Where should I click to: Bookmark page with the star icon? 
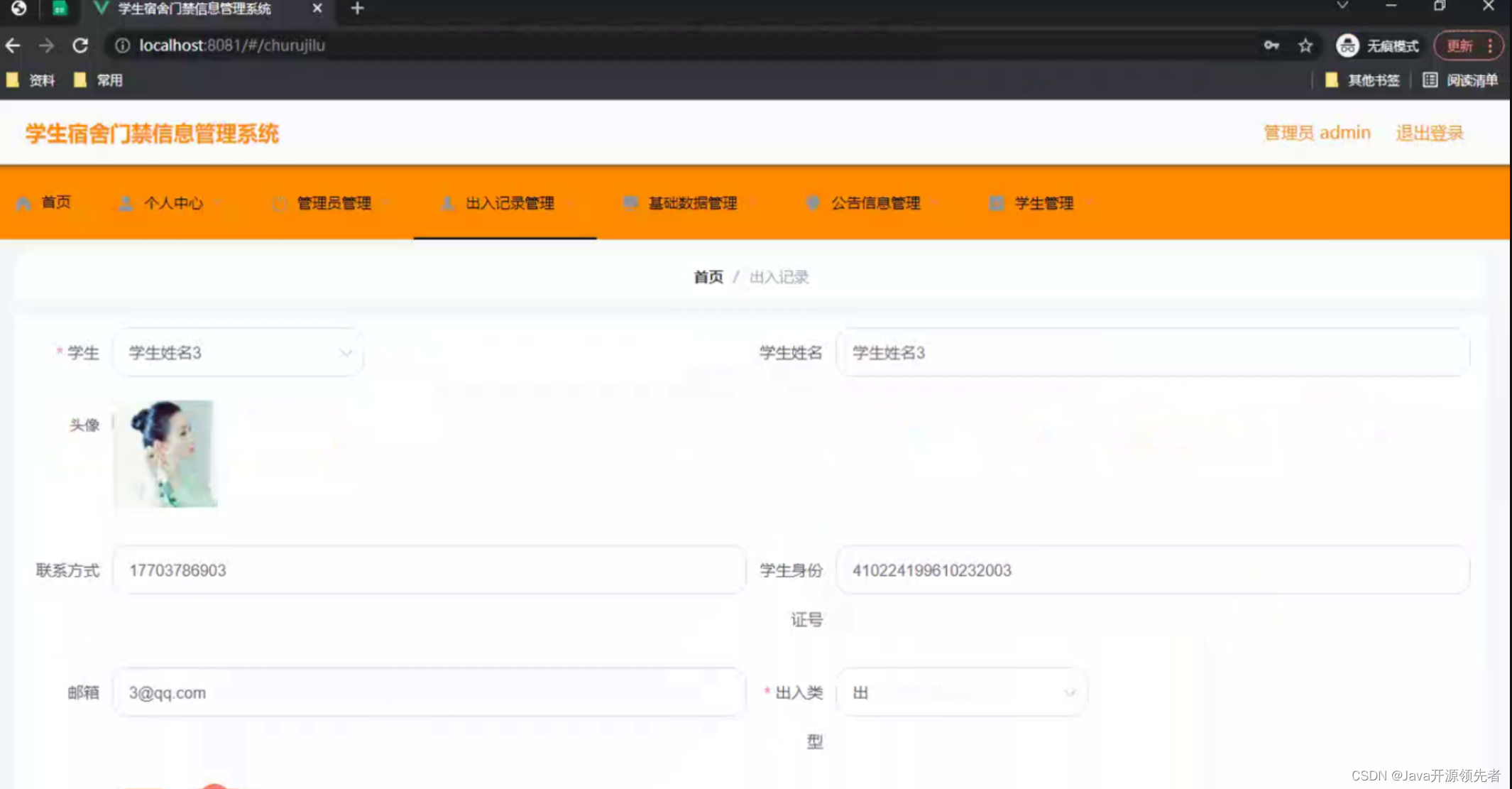[1305, 45]
